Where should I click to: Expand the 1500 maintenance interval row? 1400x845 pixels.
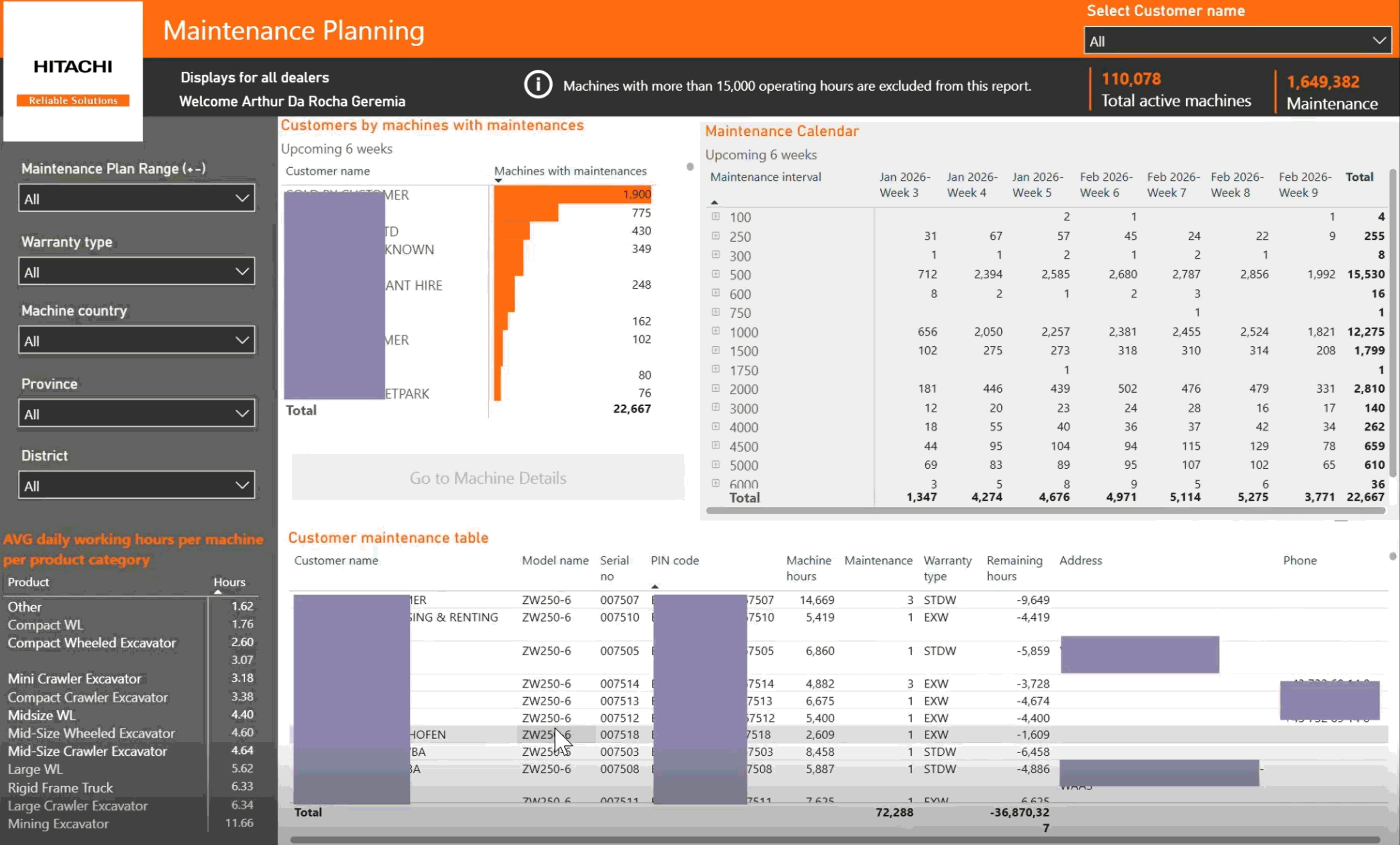(716, 350)
